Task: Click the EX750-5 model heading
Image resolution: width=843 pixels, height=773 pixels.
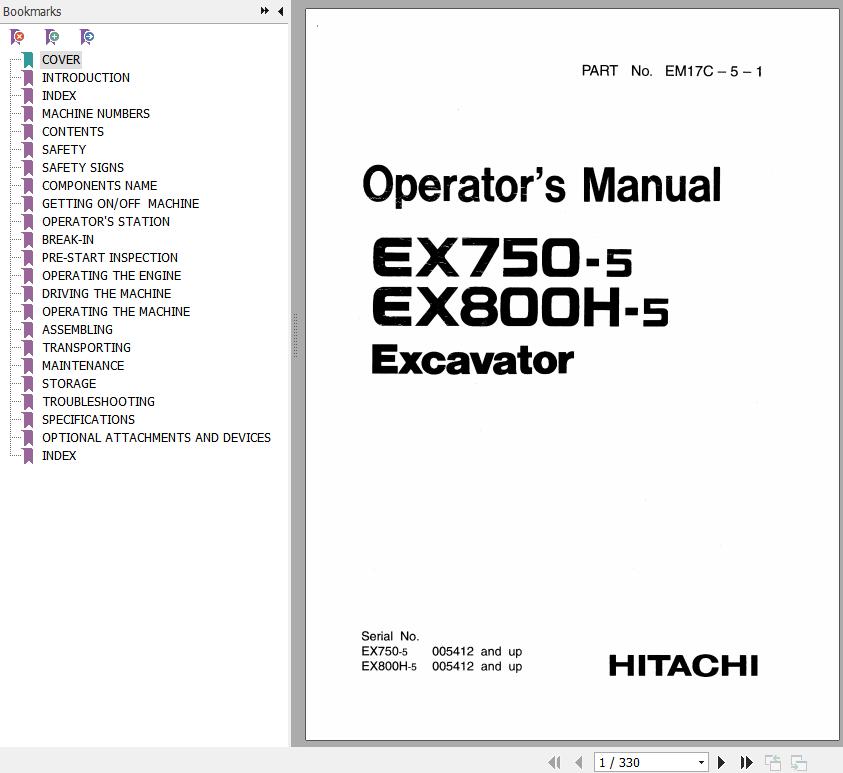Action: coord(502,257)
